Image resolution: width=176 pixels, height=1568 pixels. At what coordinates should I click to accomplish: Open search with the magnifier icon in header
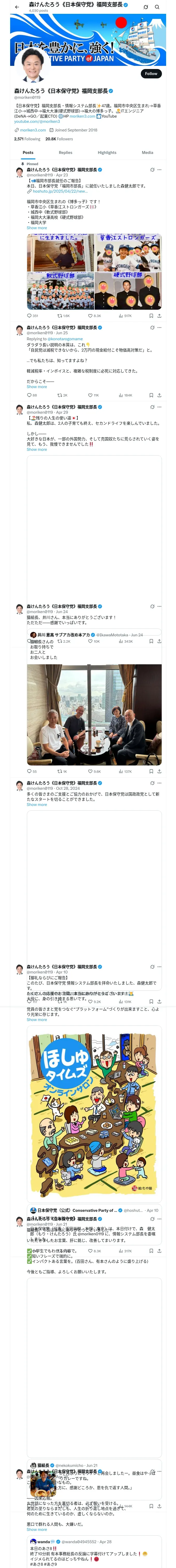(157, 7)
